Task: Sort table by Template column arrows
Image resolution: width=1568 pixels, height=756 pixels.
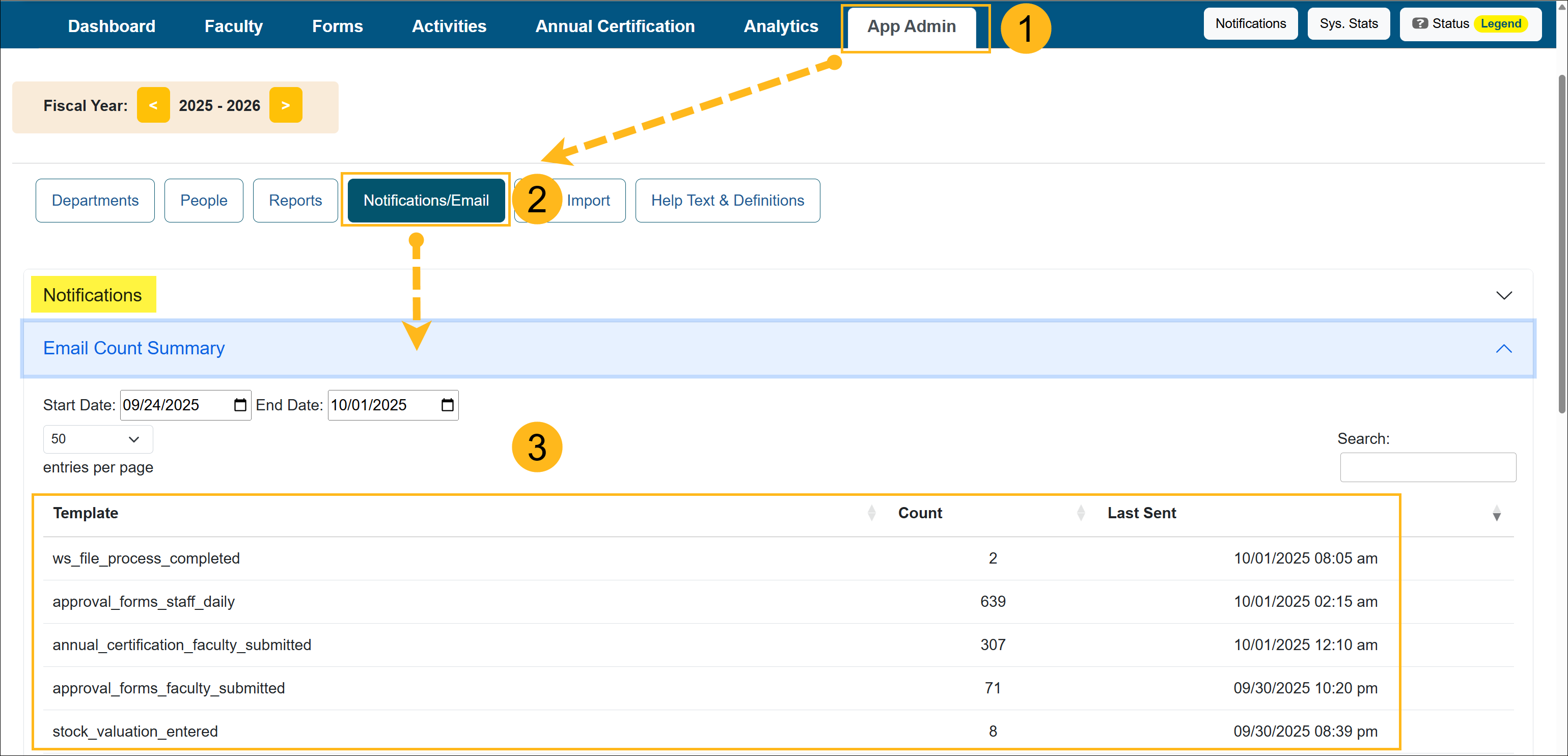Action: [871, 513]
